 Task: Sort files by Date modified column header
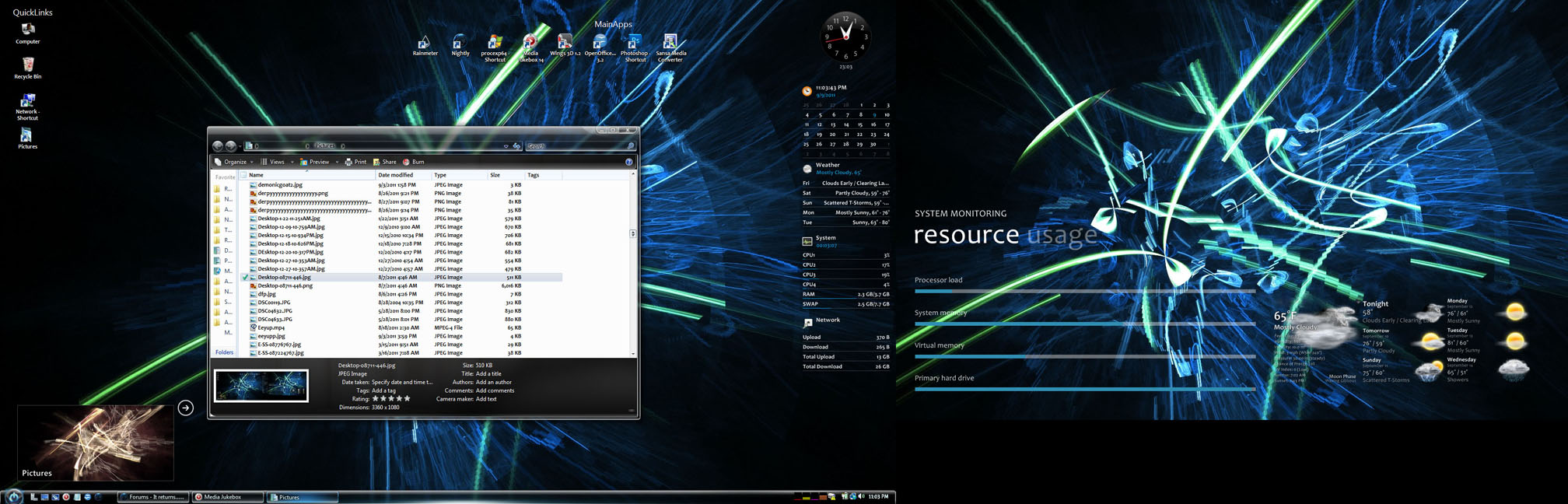pos(403,175)
